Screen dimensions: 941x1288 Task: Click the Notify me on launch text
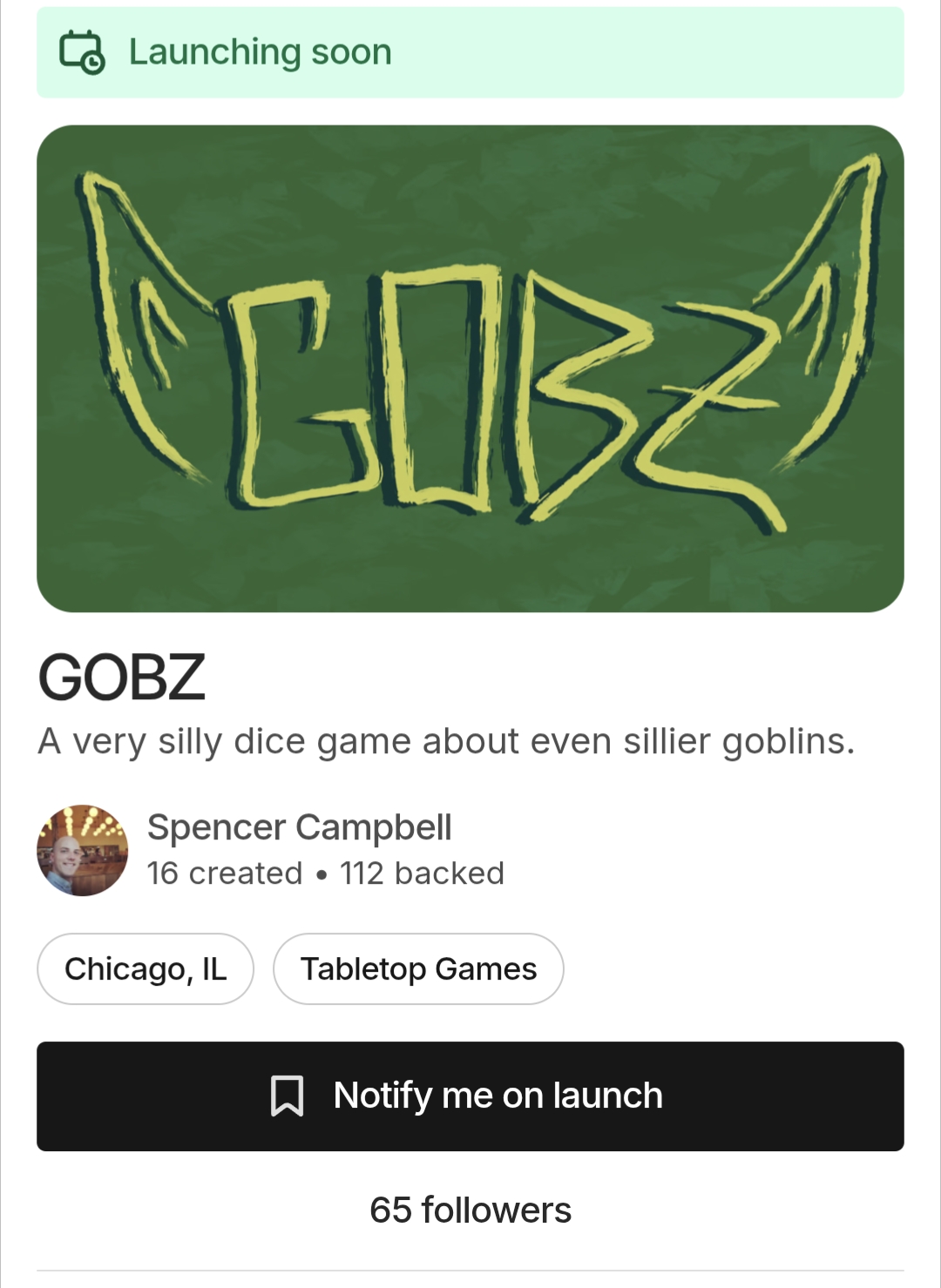pos(498,1096)
